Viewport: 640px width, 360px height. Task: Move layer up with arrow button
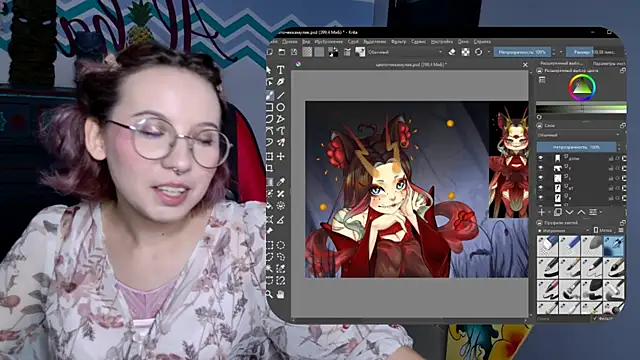click(x=581, y=212)
